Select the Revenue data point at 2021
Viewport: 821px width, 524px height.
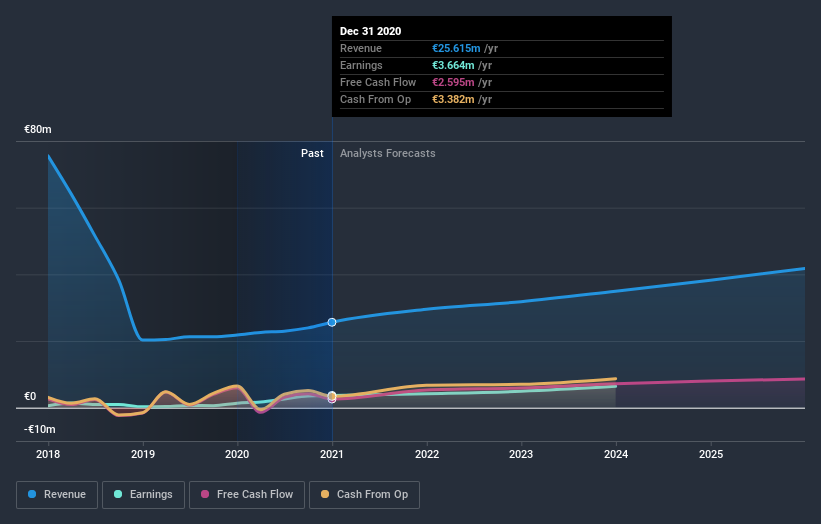pyautogui.click(x=332, y=322)
